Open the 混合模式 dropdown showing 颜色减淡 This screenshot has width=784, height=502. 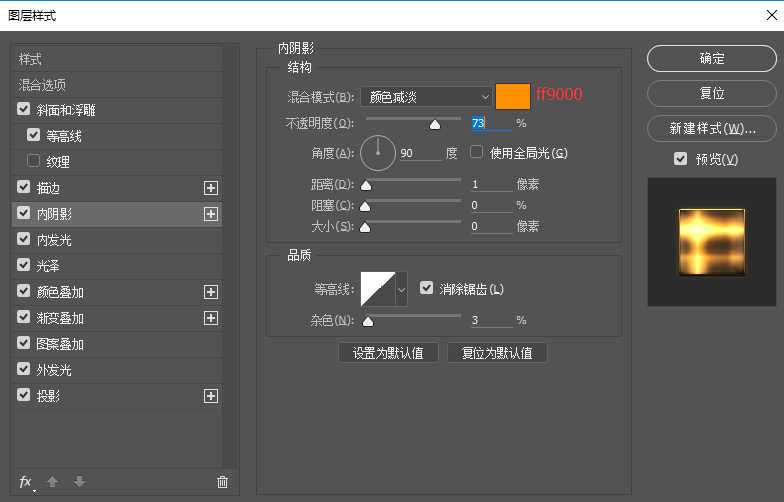click(426, 96)
